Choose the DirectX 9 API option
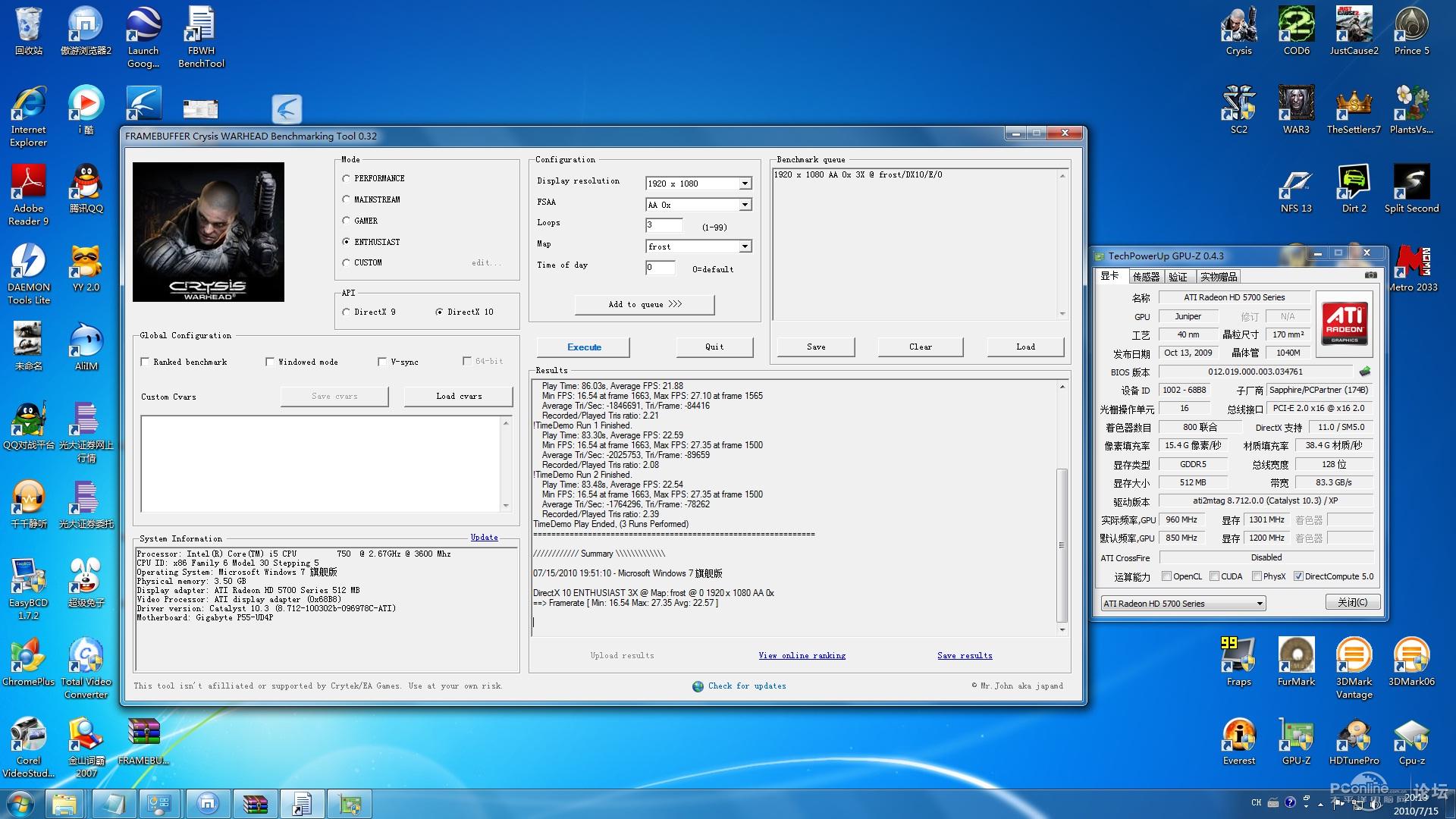Image resolution: width=1456 pixels, height=819 pixels. 347,312
